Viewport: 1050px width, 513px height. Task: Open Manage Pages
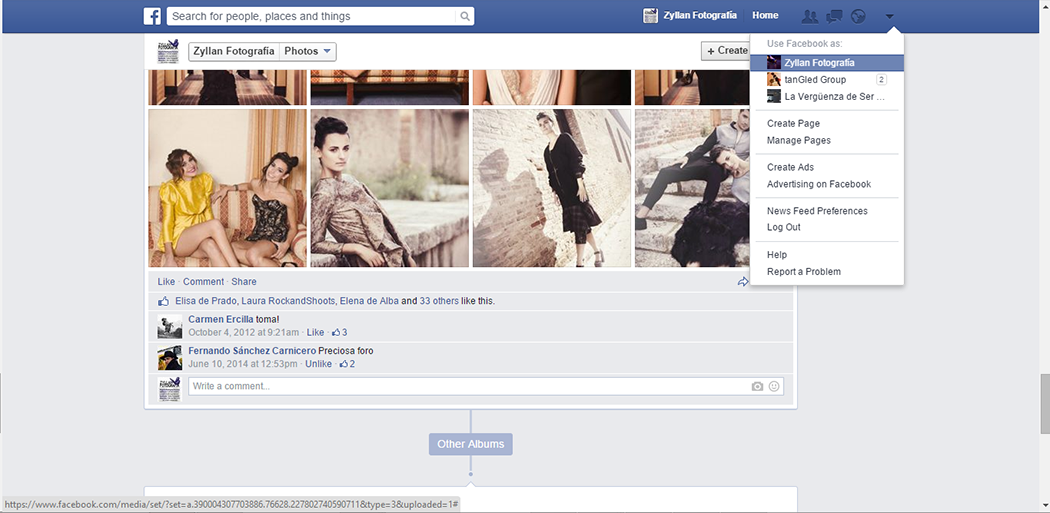pos(799,140)
